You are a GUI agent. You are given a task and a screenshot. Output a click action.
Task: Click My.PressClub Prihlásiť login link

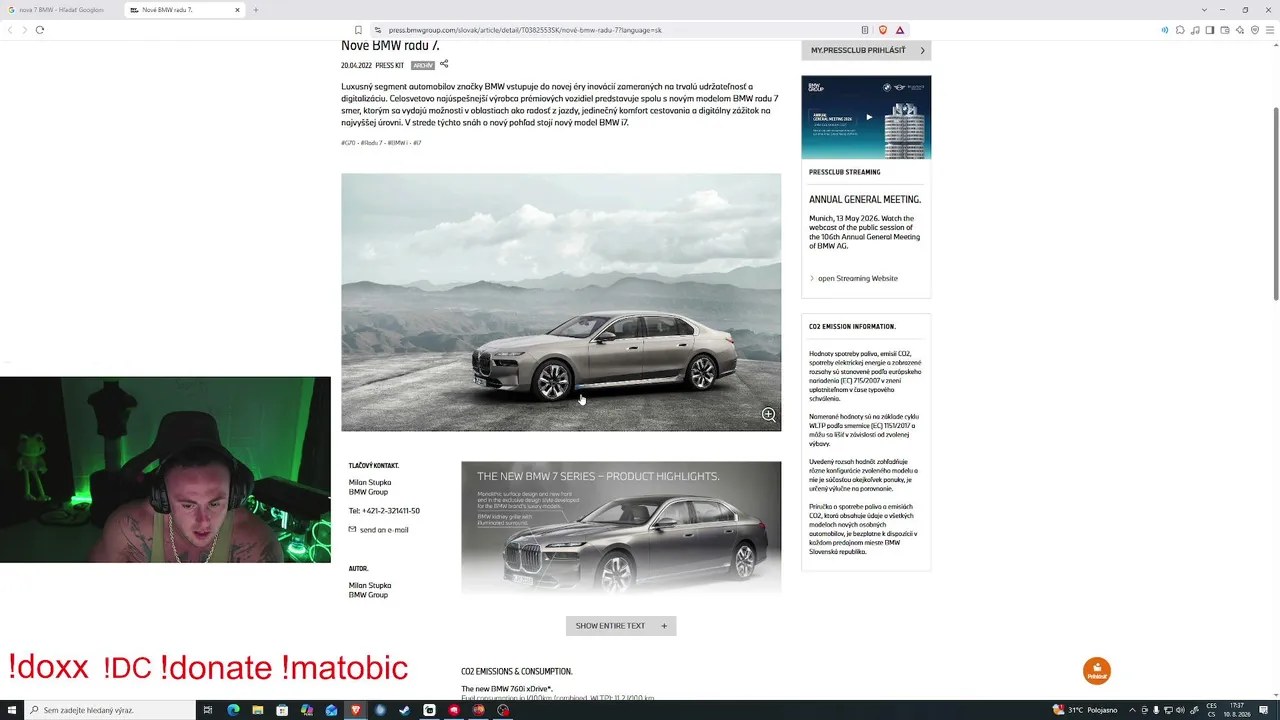click(866, 50)
